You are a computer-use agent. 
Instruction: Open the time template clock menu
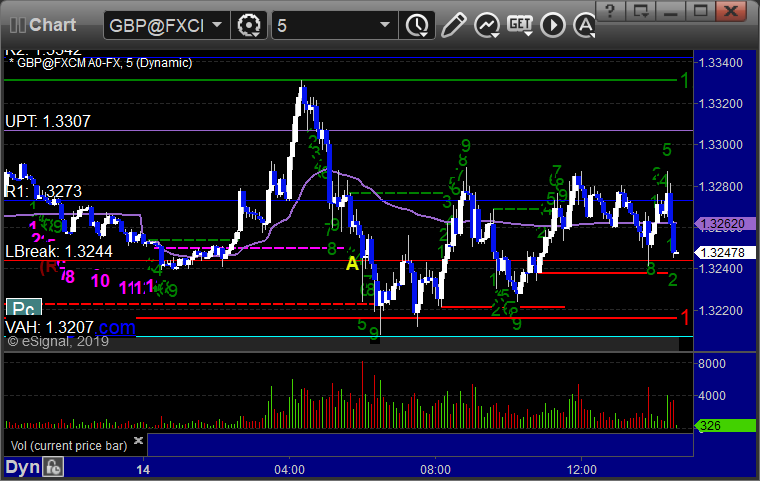(x=417, y=25)
